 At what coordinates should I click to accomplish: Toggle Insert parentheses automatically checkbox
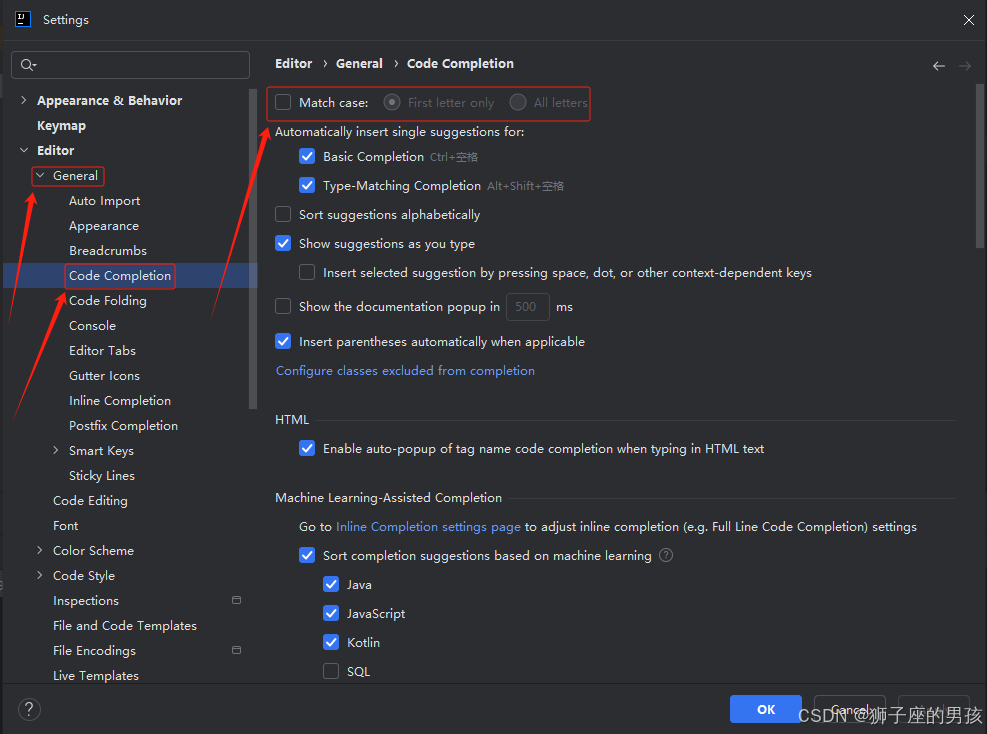coord(283,341)
